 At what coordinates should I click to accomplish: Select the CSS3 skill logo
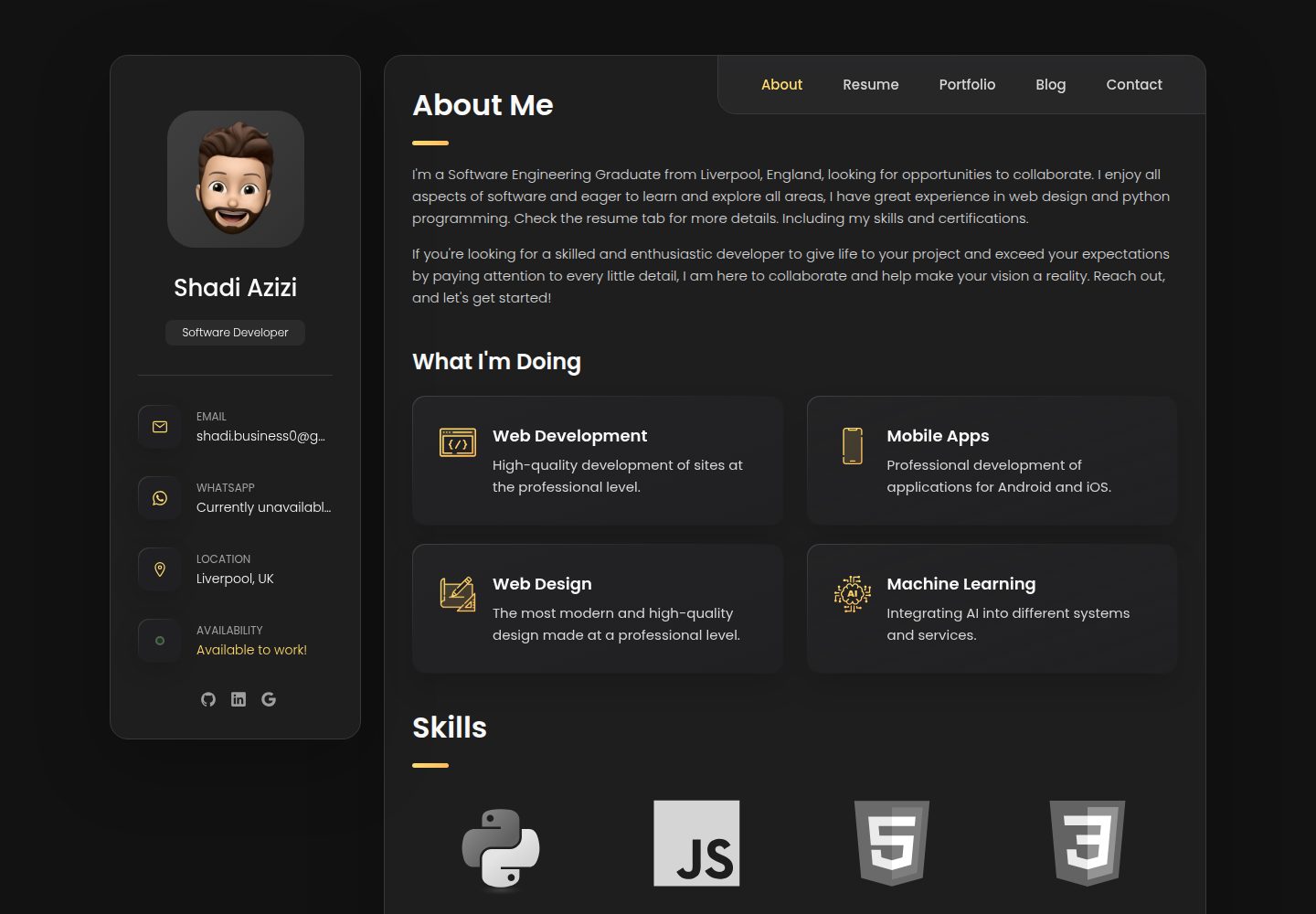[1088, 844]
